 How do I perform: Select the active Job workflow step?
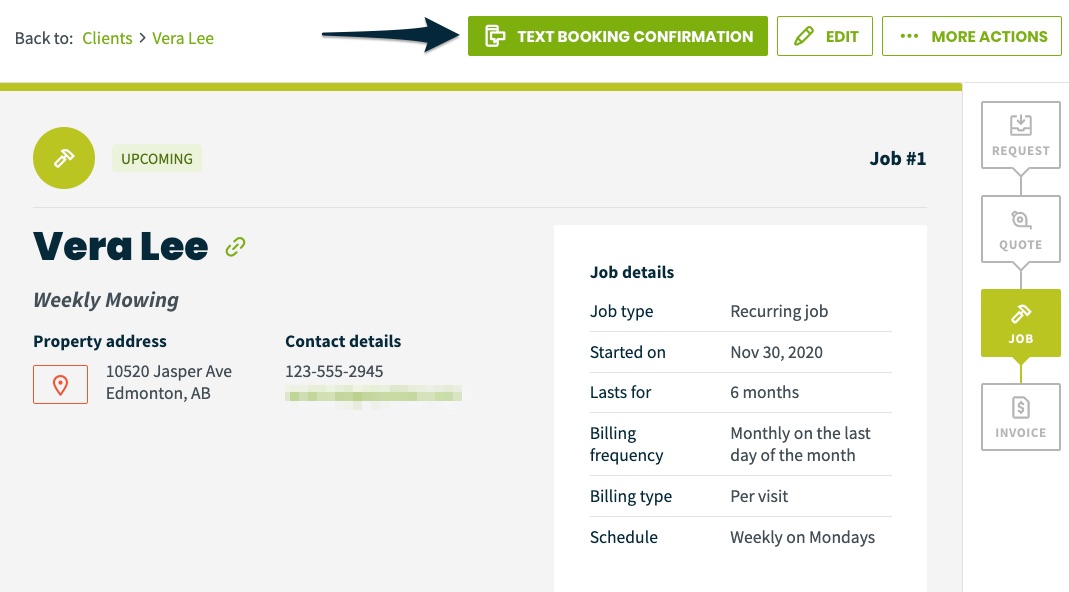coord(1021,323)
